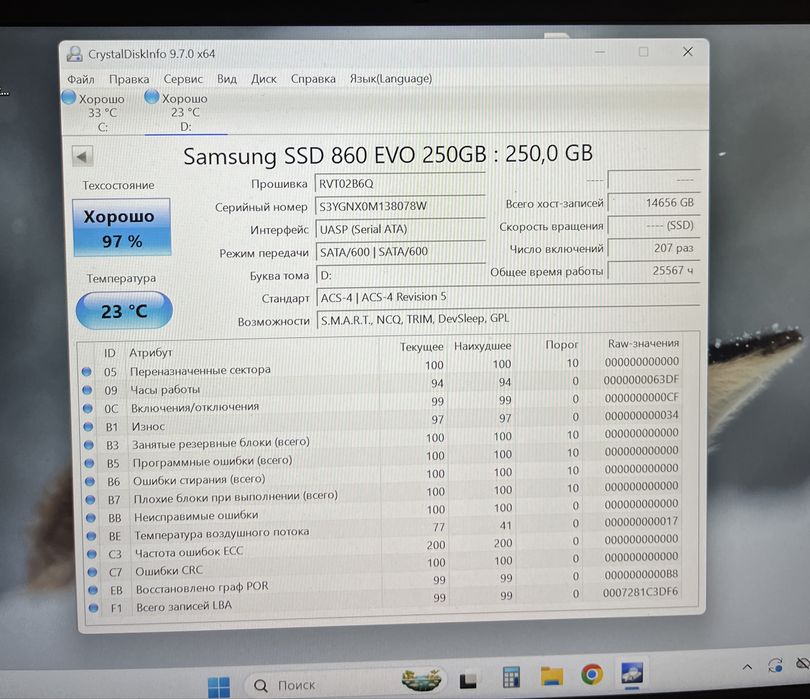Open Google Chrome from the taskbar
810x699 pixels.
592,675
